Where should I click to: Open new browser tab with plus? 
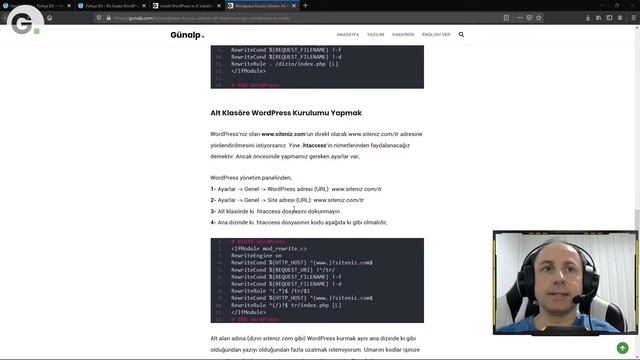point(305,6)
